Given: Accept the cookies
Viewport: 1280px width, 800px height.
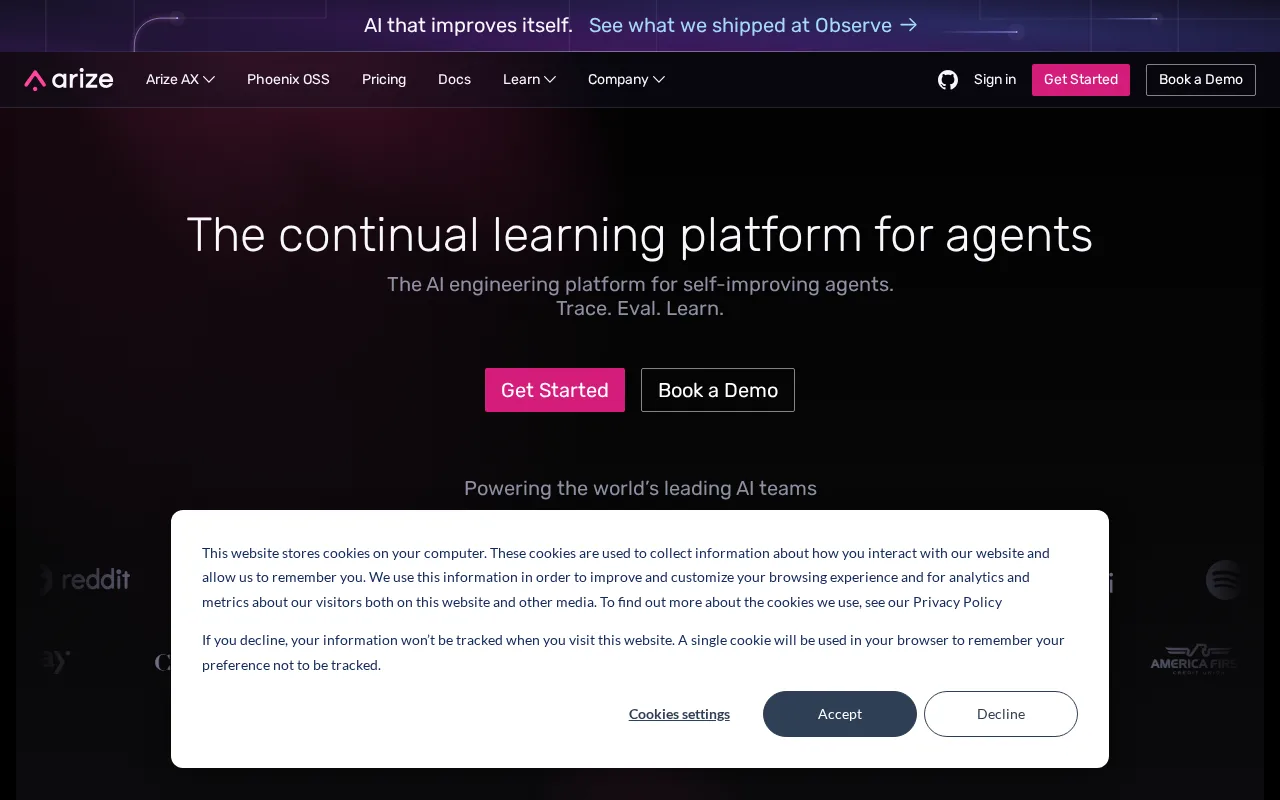Looking at the screenshot, I should point(840,714).
